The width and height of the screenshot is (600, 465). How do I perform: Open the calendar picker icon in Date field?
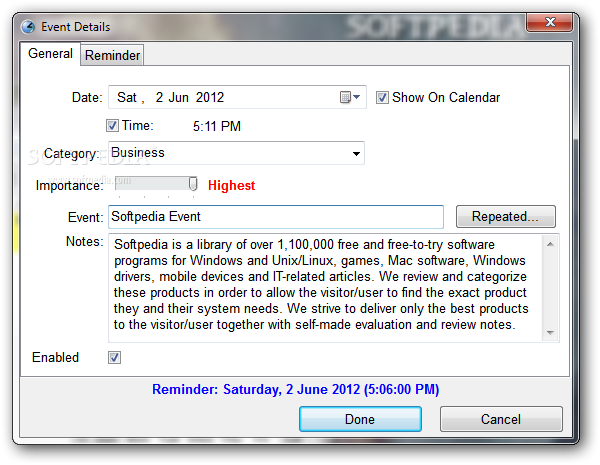(350, 97)
